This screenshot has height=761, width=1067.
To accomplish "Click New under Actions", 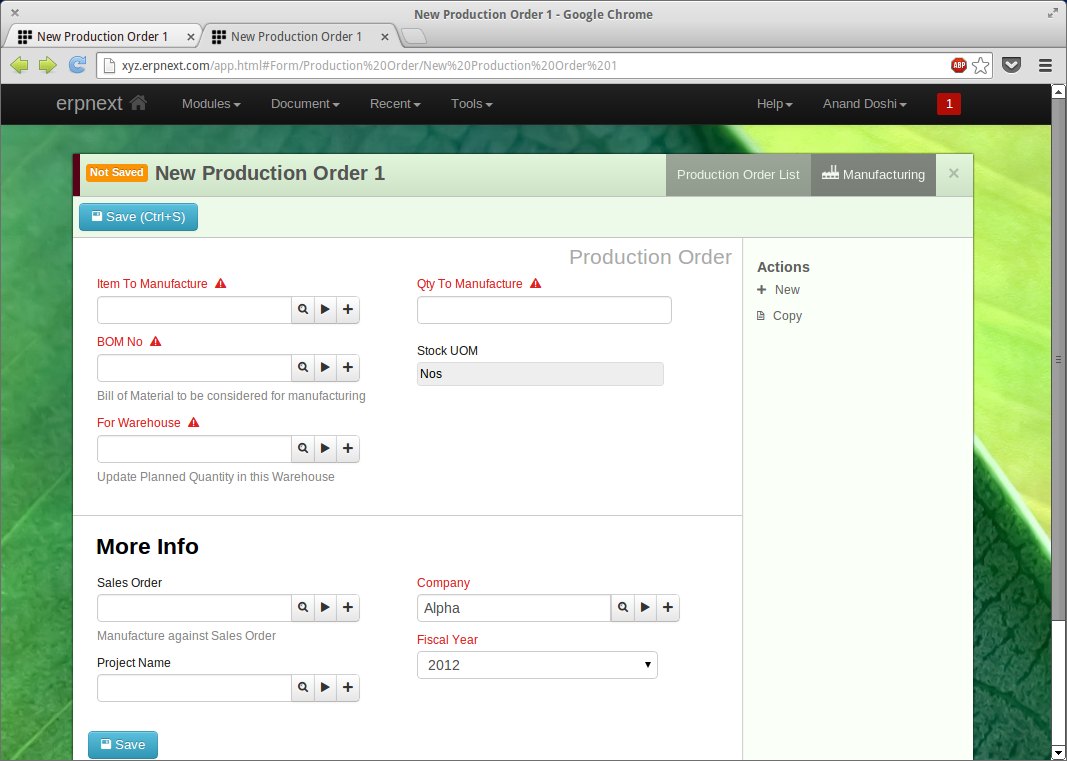I will [778, 290].
